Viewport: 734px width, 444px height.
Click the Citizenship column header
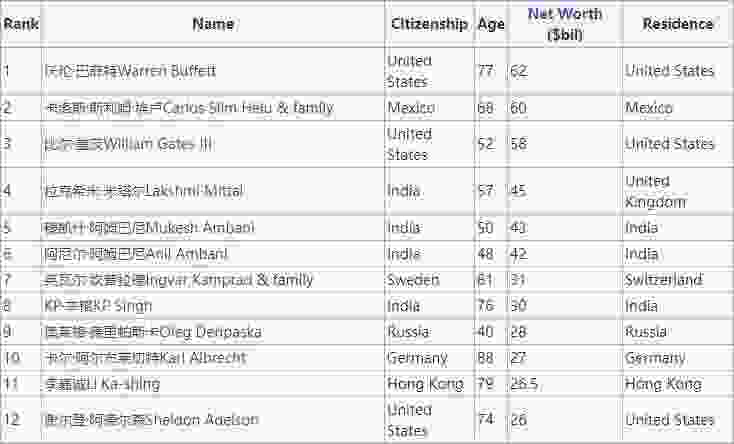(x=429, y=23)
